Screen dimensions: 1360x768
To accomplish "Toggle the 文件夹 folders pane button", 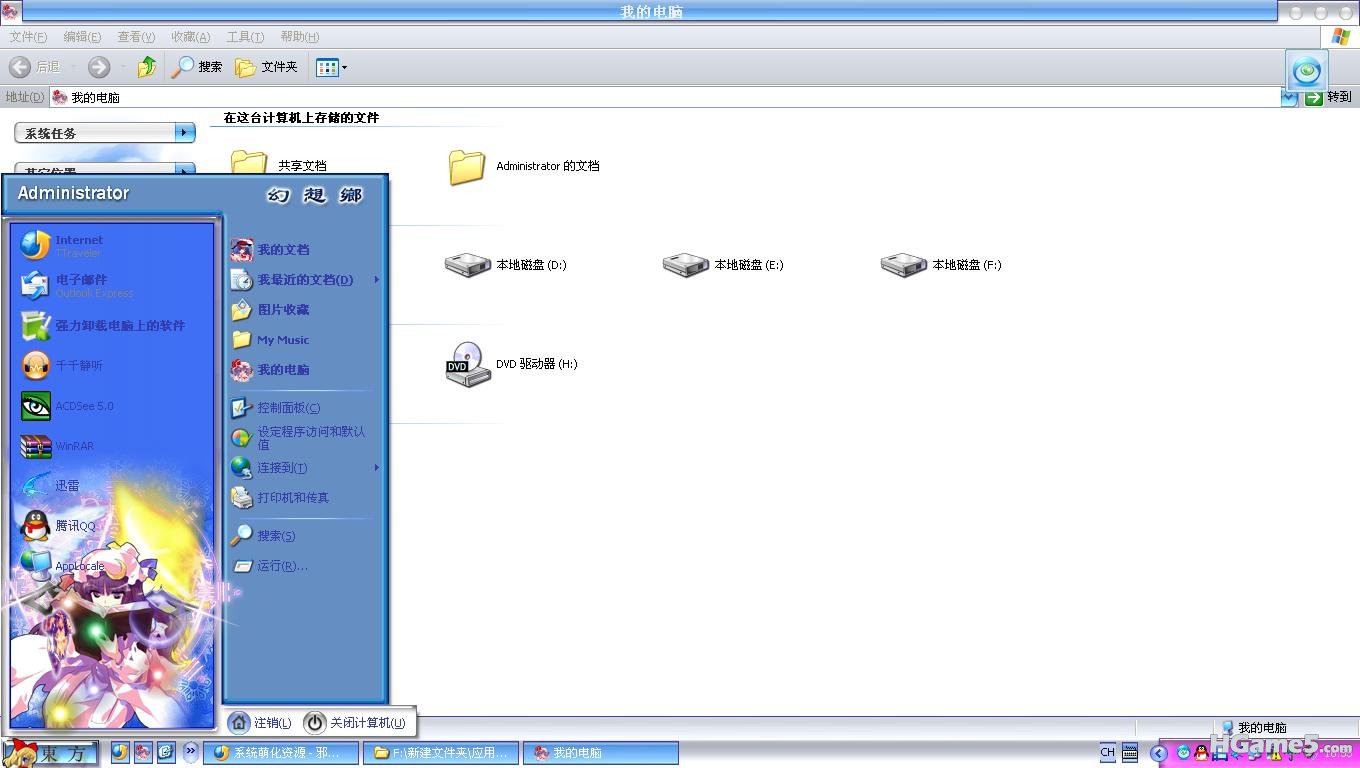I will 266,67.
